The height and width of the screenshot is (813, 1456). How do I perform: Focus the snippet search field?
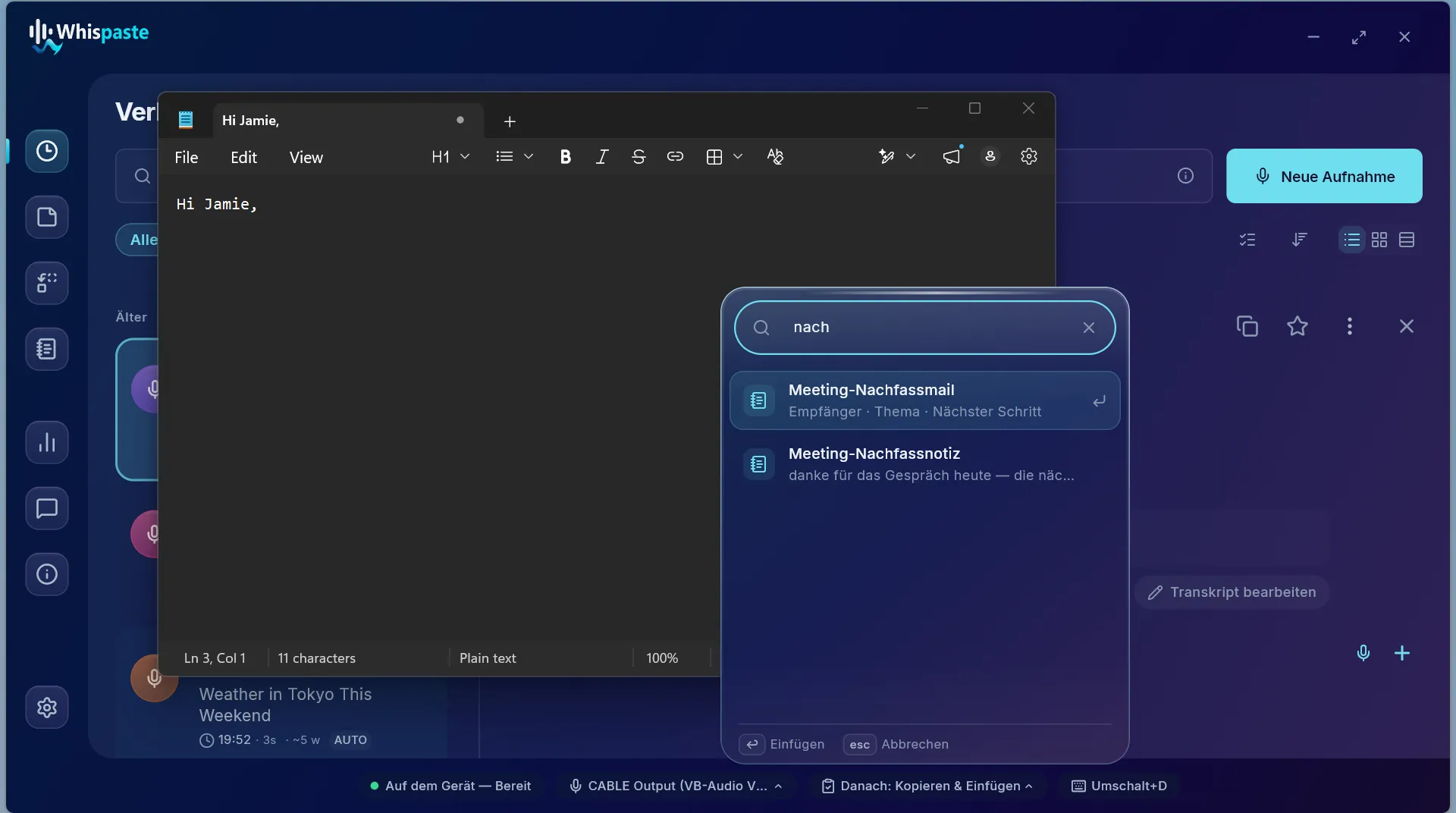(x=924, y=328)
